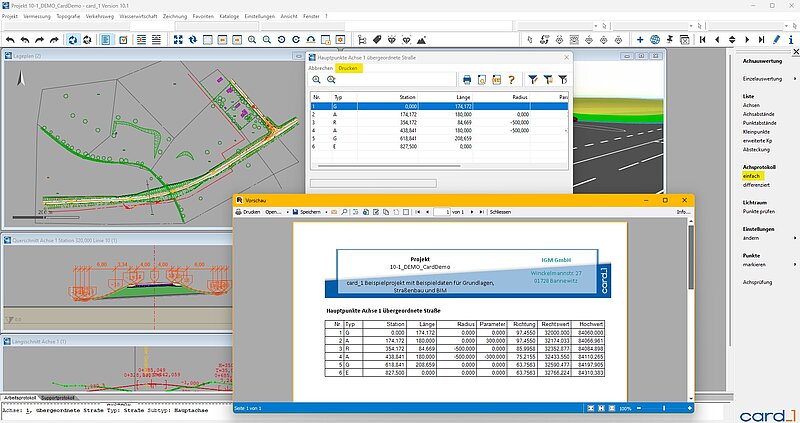
Task: Jump to last station with skip-forward arrow
Action: [x=761, y=39]
